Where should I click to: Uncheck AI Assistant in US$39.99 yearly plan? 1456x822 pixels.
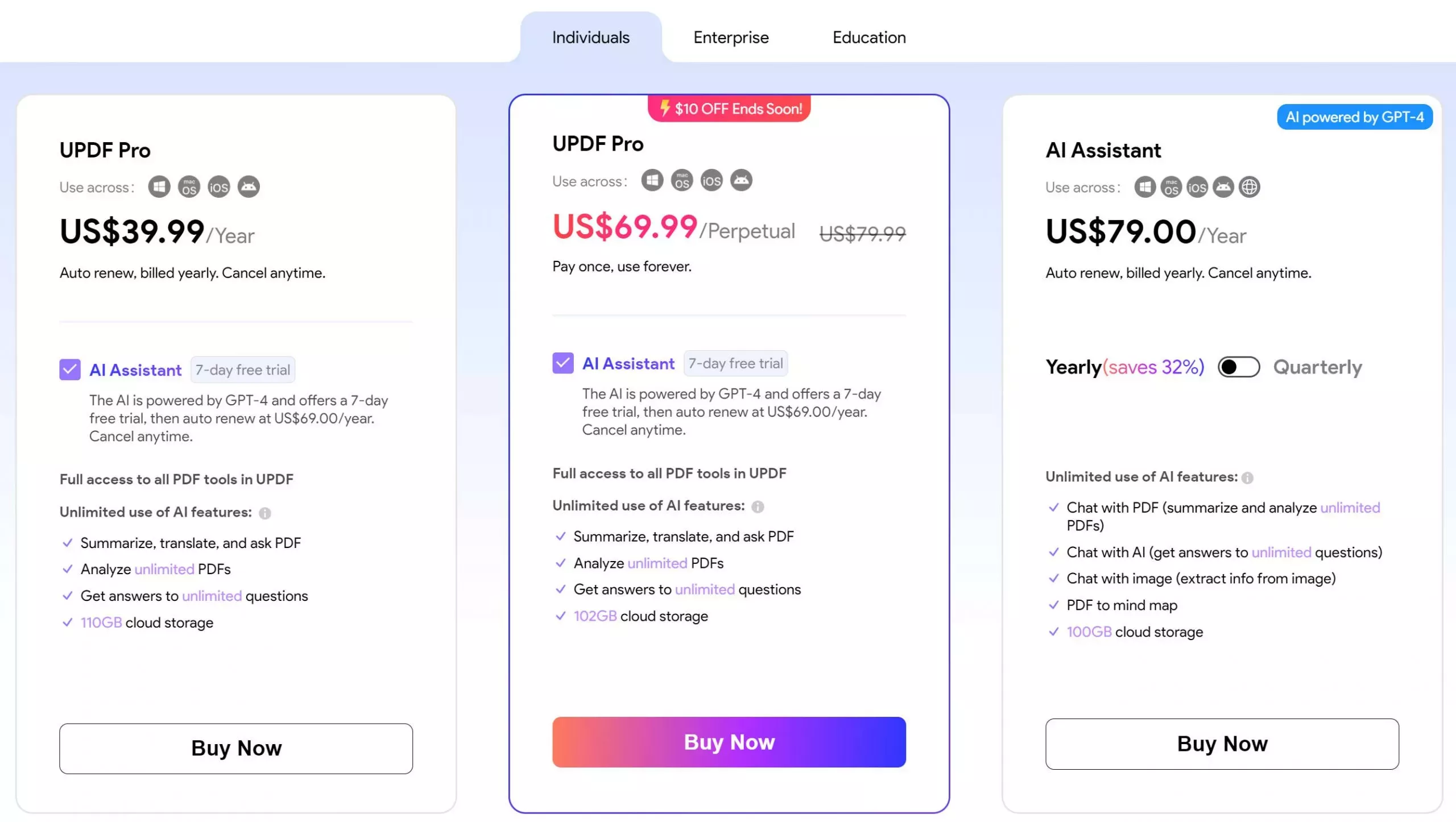(x=70, y=370)
